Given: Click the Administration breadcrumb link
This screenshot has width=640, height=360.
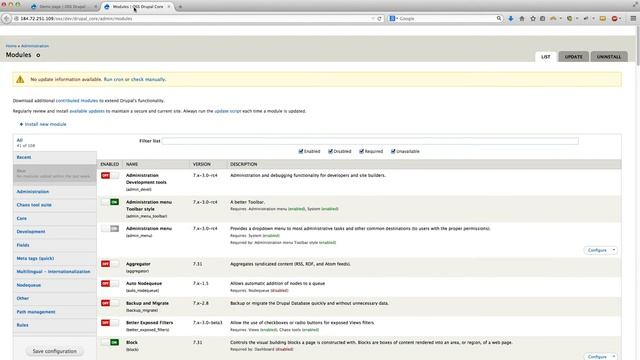Looking at the screenshot, I should point(35,46).
